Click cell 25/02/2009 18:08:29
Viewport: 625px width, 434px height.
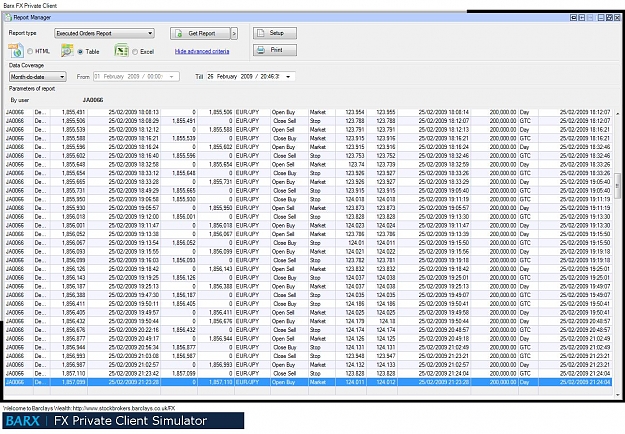pyautogui.click(x=134, y=121)
